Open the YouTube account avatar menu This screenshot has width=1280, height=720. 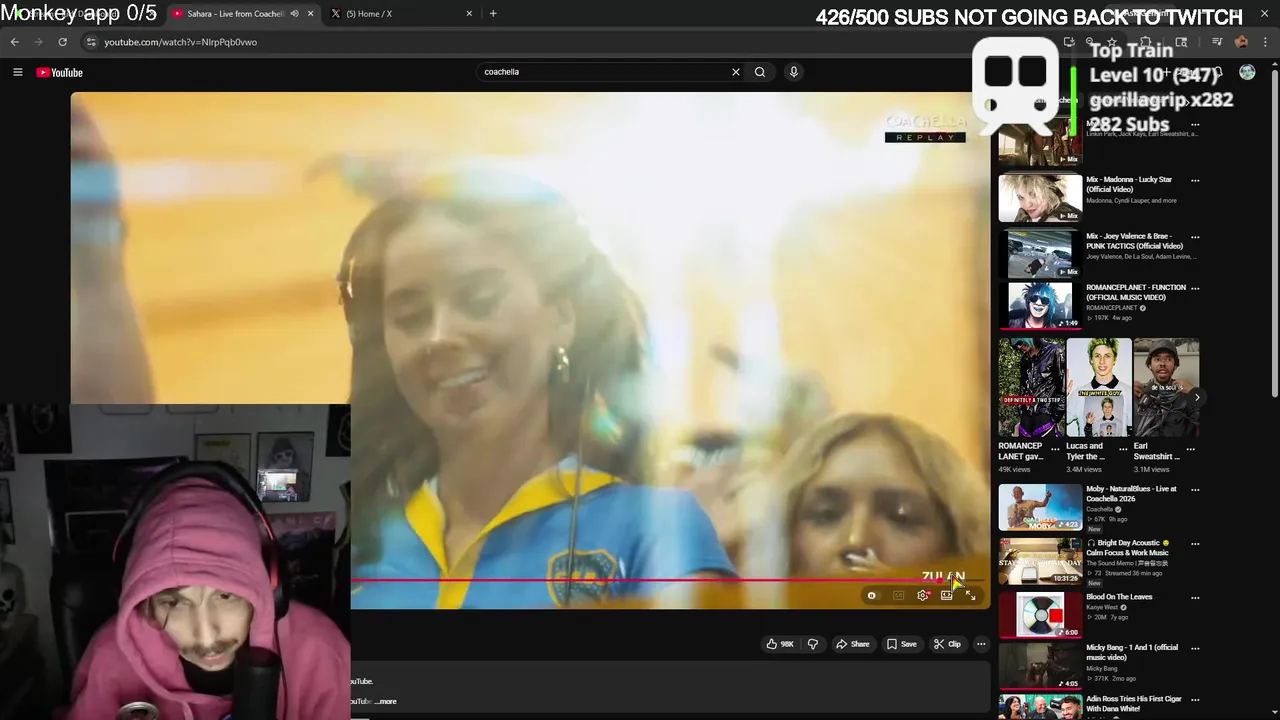1247,72
